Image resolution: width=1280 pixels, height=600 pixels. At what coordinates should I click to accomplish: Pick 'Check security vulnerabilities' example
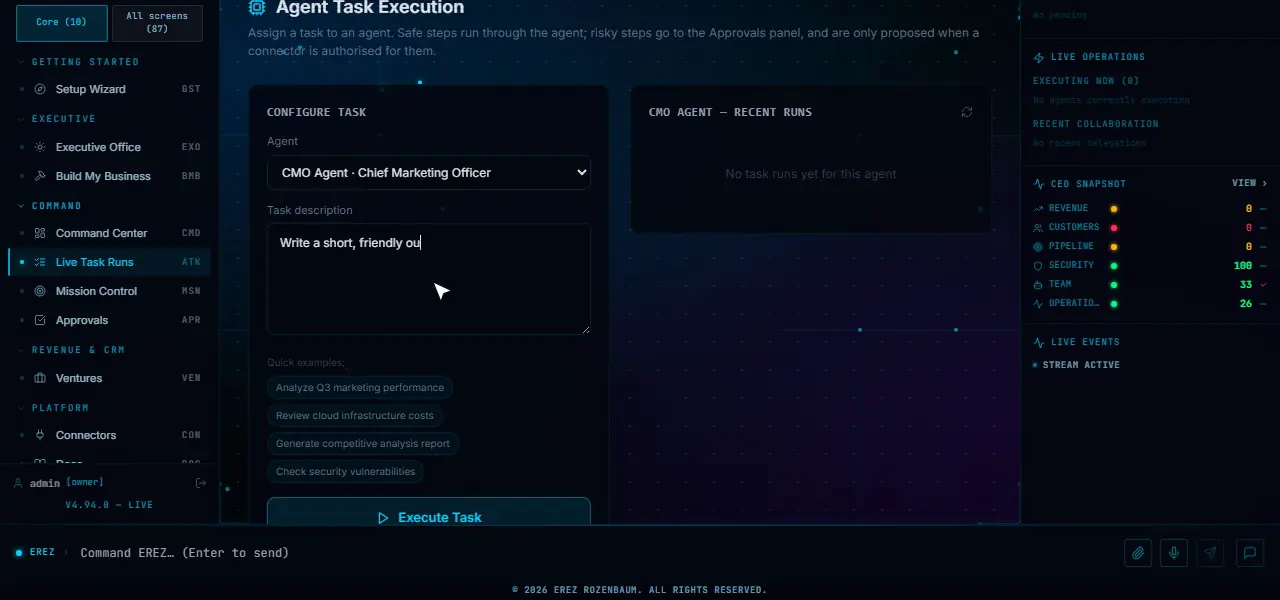pyautogui.click(x=346, y=471)
